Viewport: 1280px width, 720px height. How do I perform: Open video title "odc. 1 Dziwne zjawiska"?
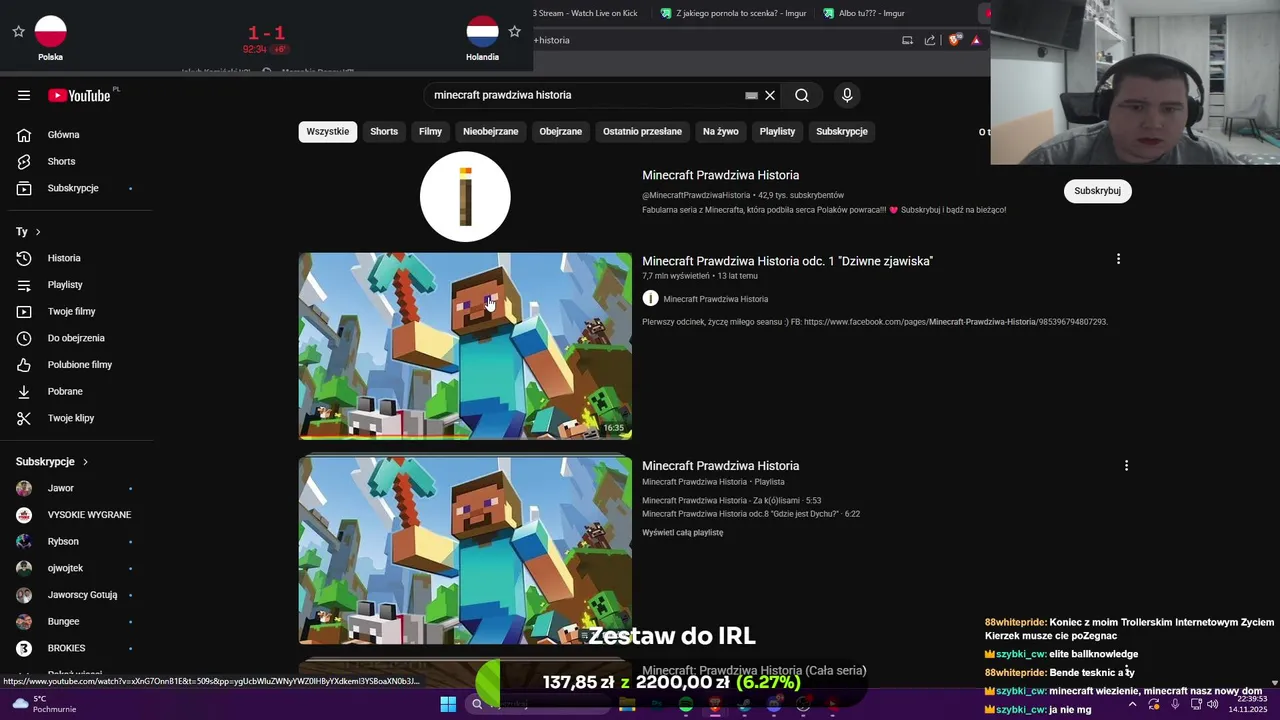[x=787, y=261]
